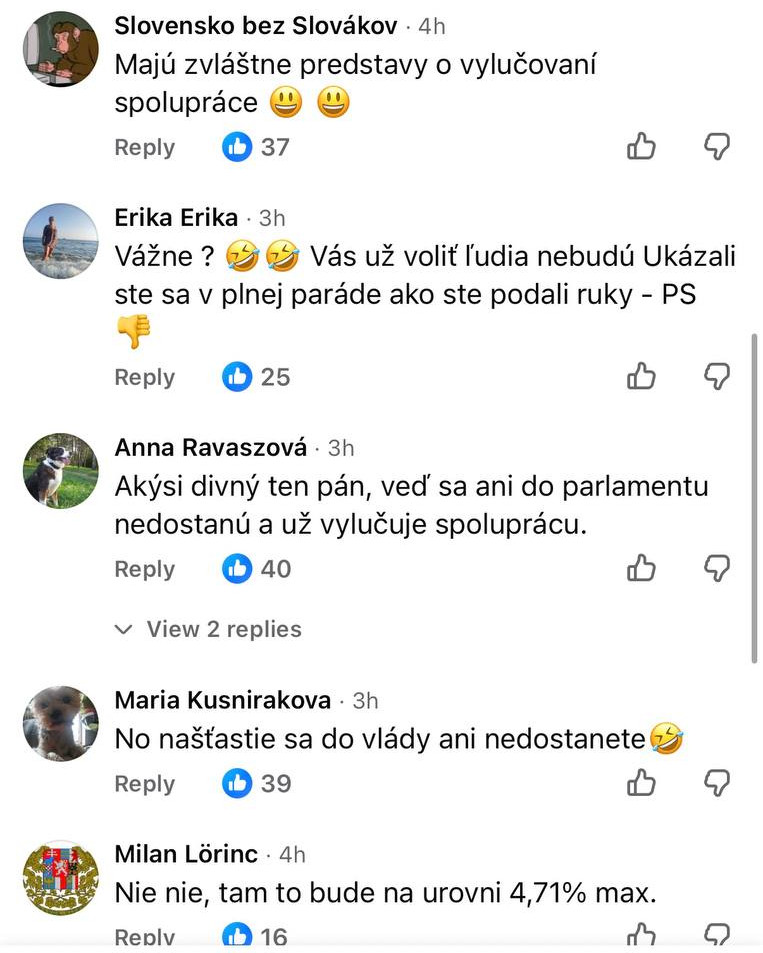The image size is (763, 953).
Task: Open the 40 likes reaction count
Action: 256,569
